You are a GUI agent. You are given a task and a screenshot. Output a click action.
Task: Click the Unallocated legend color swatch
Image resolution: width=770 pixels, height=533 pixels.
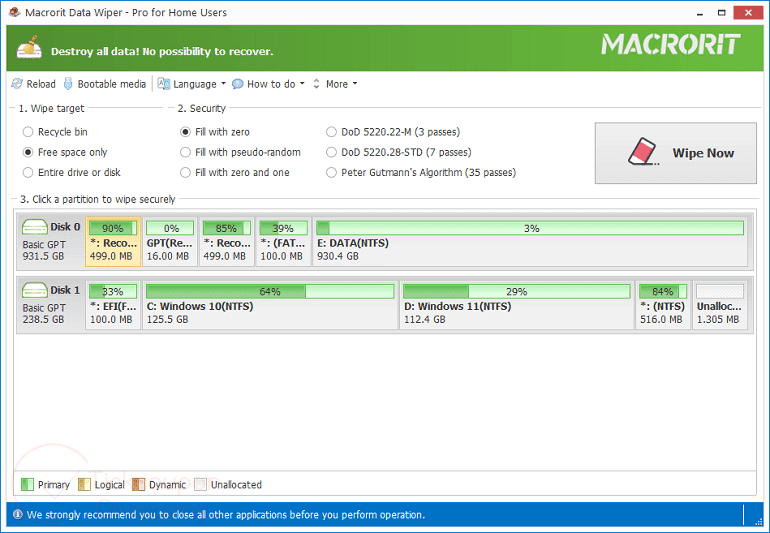point(200,484)
